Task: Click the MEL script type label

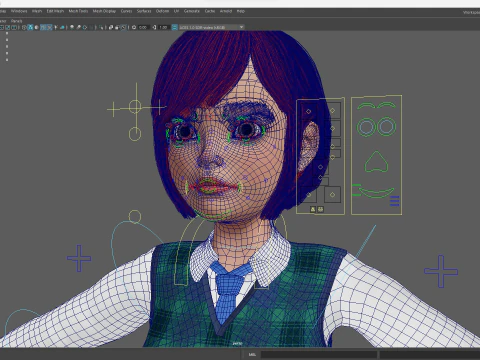Action: click(252, 354)
